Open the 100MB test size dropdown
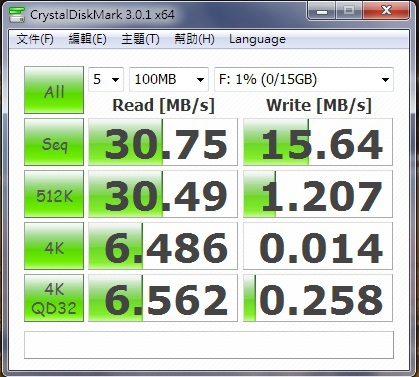419x377 pixels. 169,79
